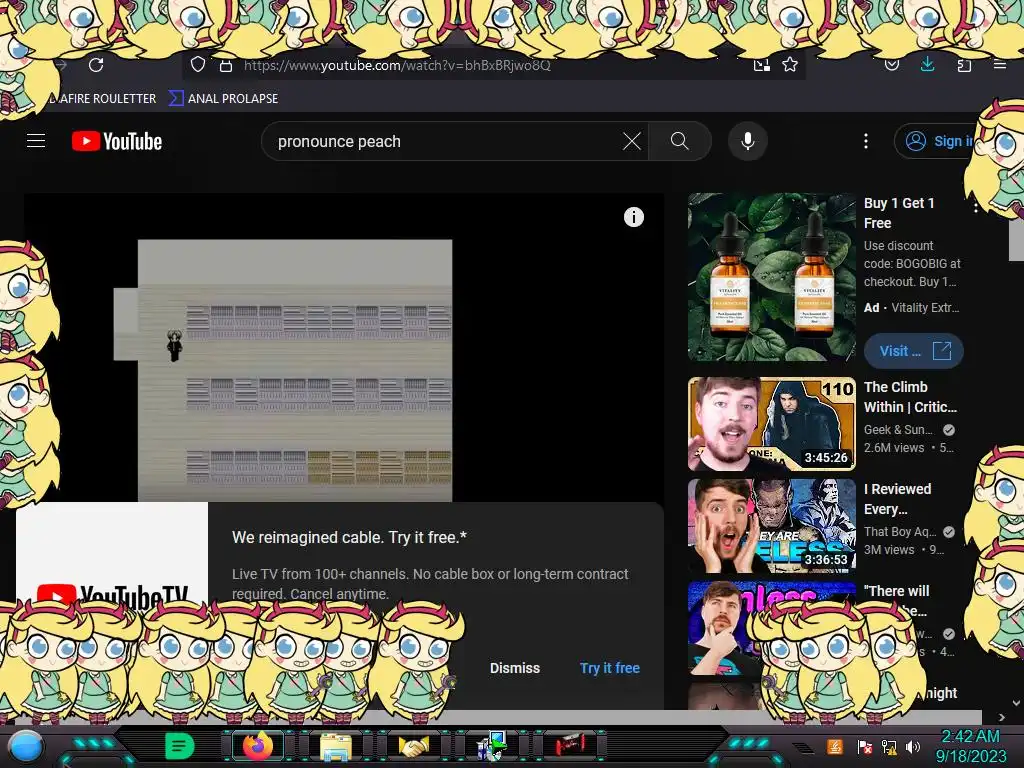
Task: Show hidden system tray icons
Action: (803, 747)
